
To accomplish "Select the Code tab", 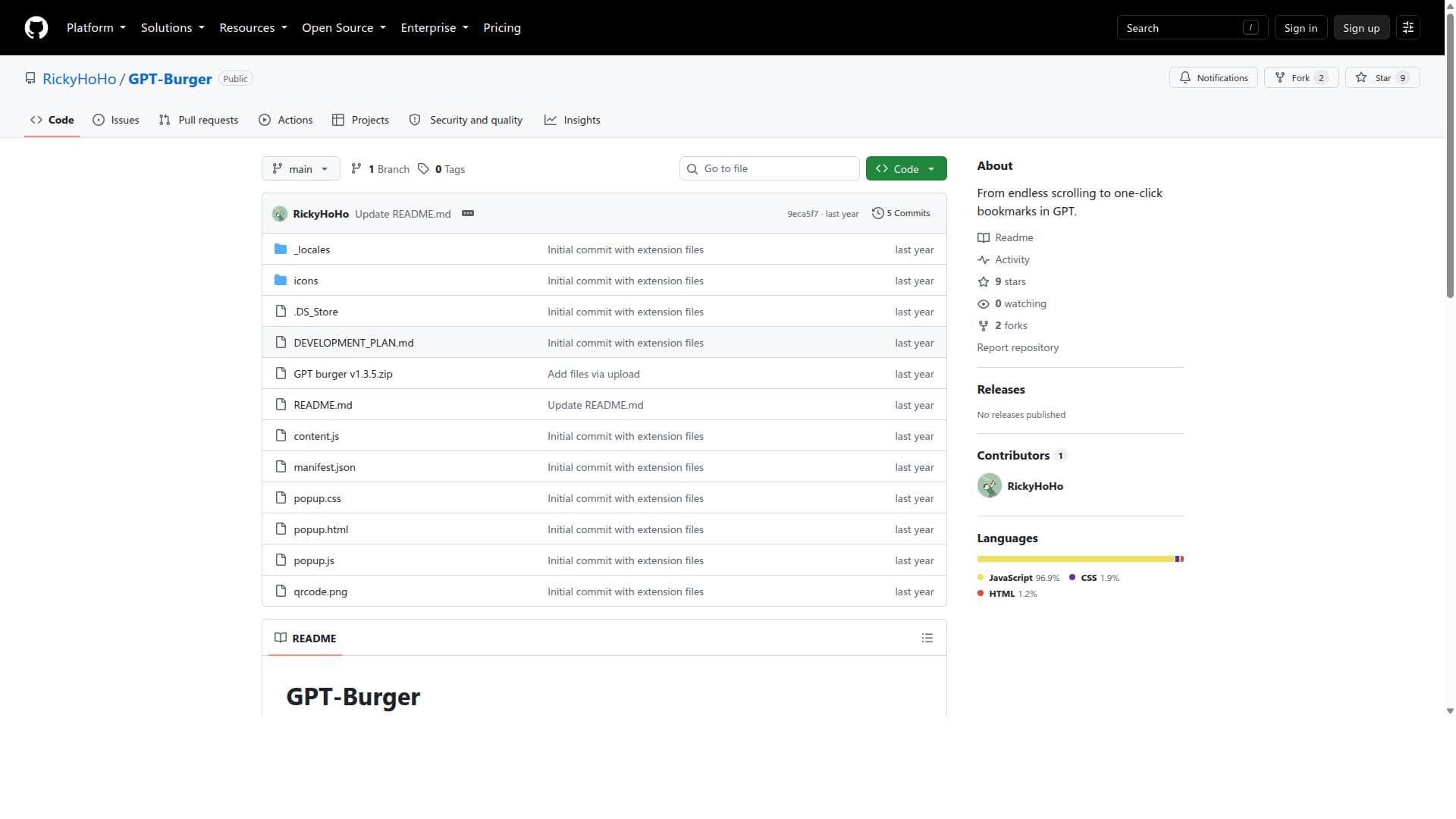I will pyautogui.click(x=52, y=120).
